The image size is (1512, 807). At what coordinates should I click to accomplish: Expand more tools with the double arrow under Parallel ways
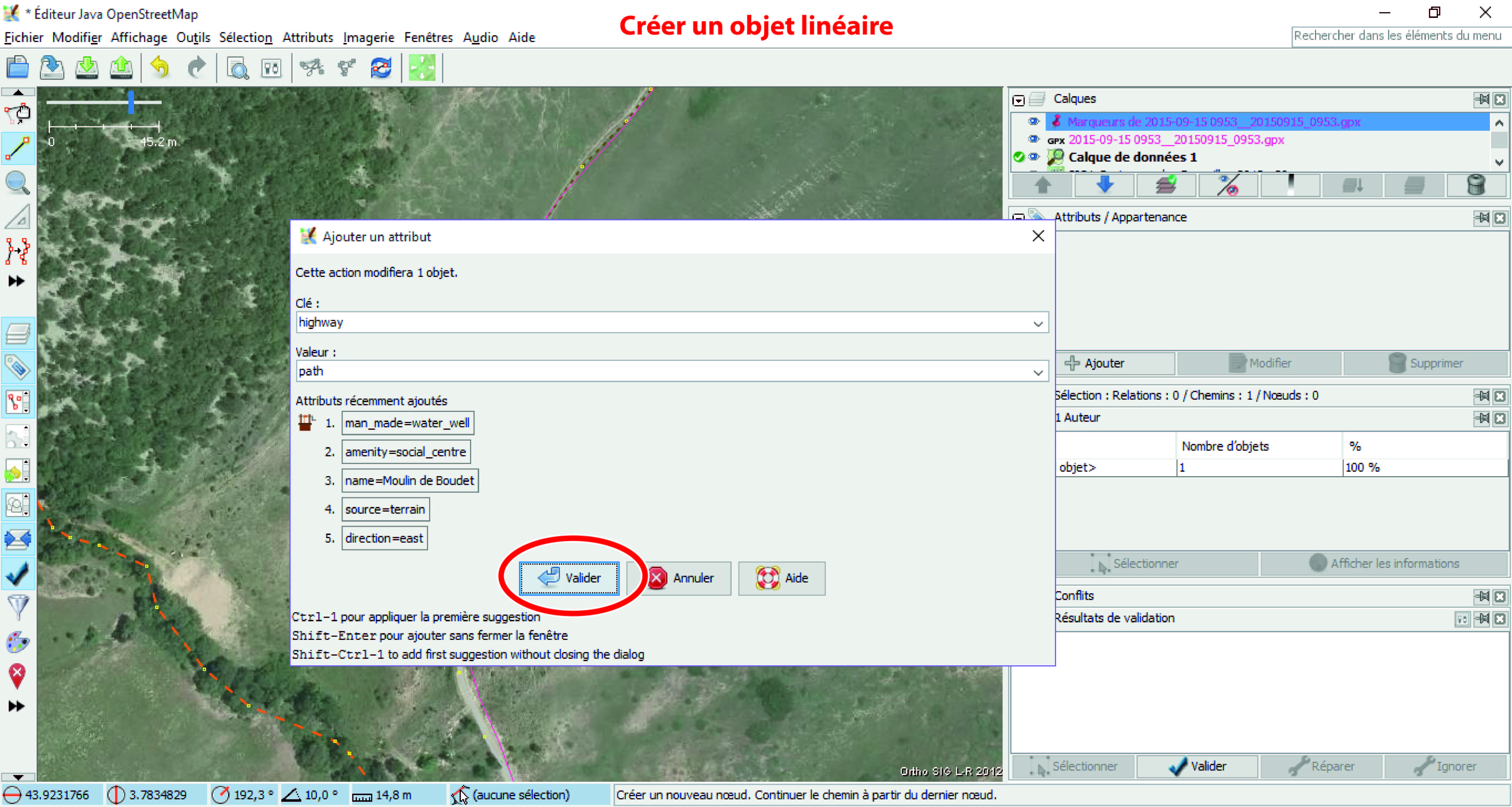coord(16,281)
